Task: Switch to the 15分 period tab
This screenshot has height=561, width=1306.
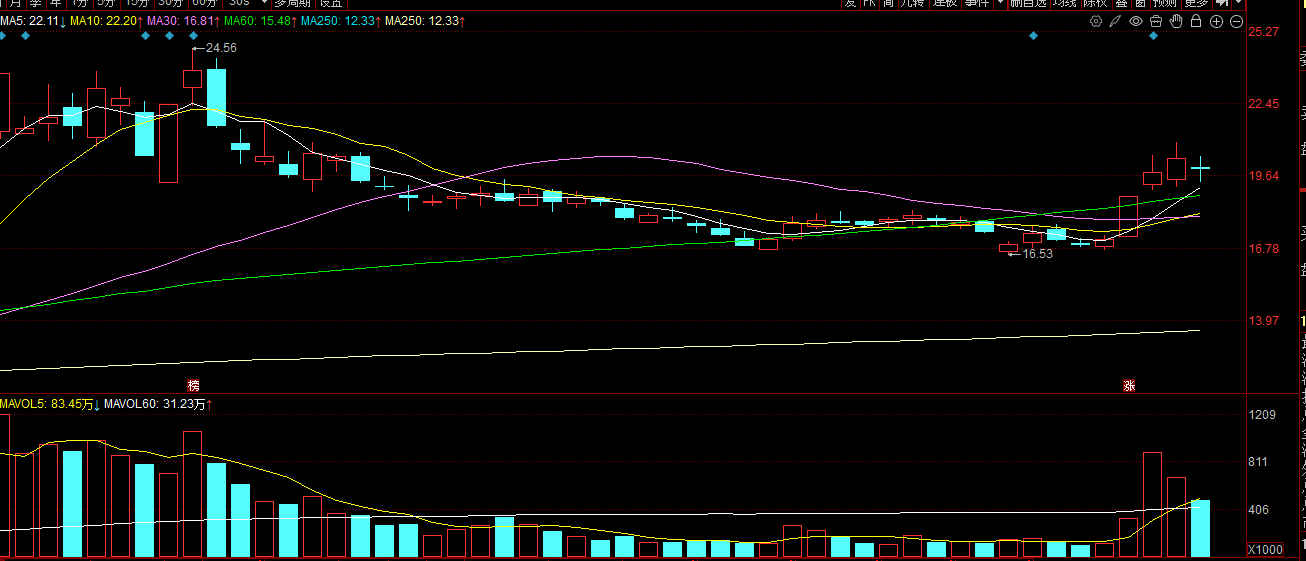Action: pyautogui.click(x=136, y=4)
